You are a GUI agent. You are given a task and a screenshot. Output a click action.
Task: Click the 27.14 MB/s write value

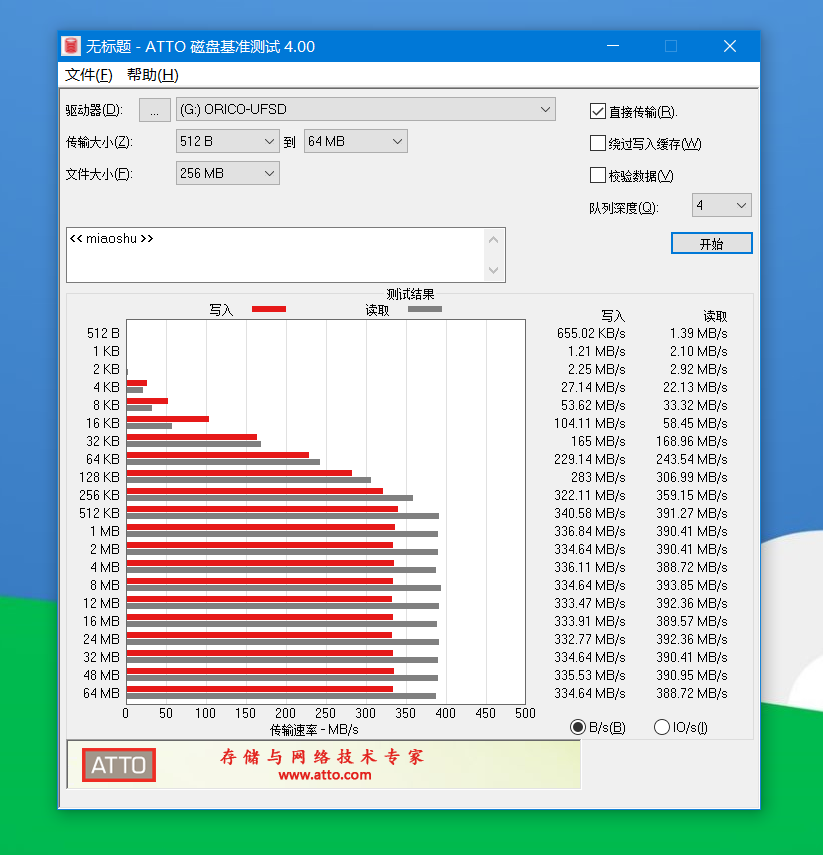pos(593,387)
